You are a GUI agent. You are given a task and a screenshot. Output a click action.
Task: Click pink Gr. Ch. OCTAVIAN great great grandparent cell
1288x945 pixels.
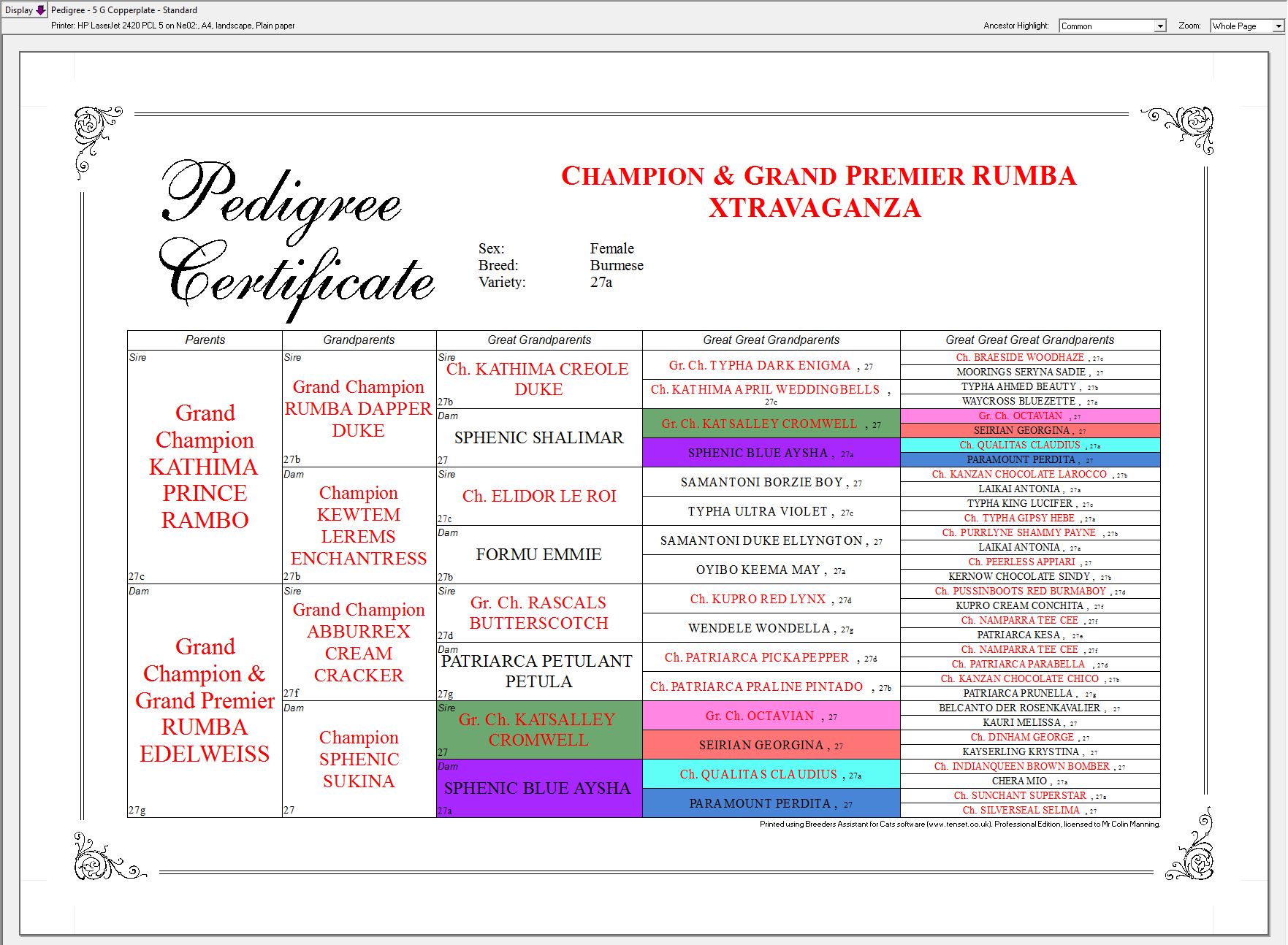(771, 716)
